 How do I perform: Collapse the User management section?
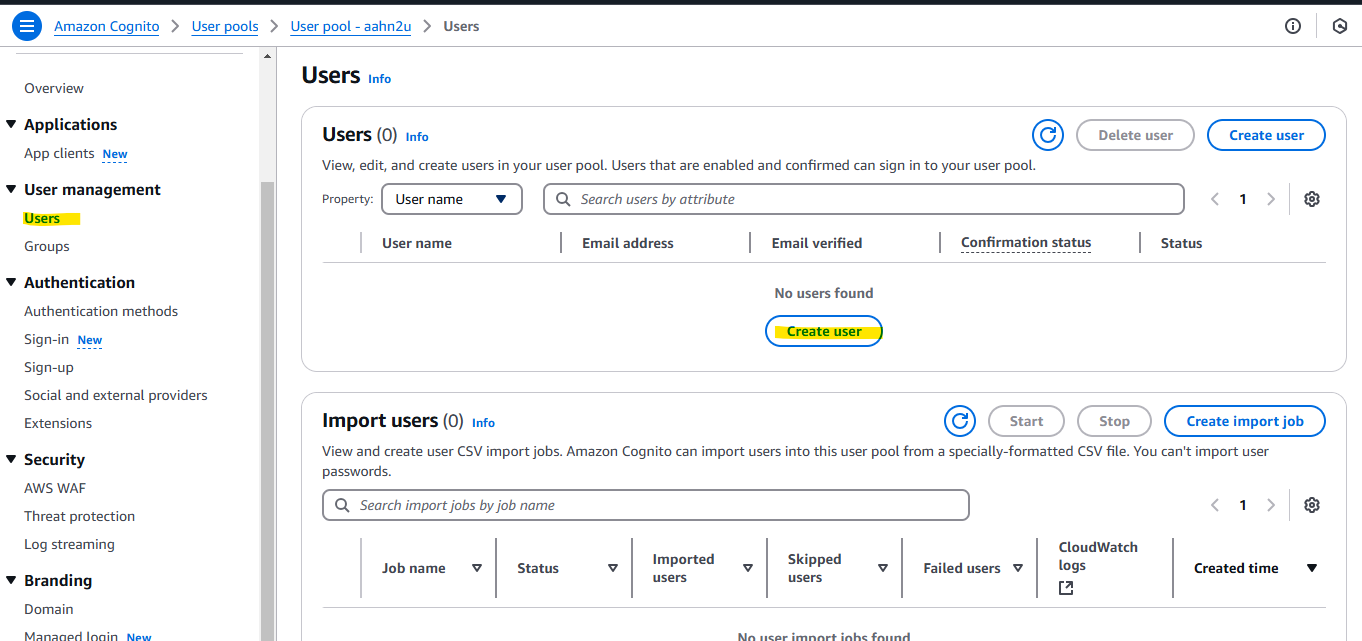point(12,189)
